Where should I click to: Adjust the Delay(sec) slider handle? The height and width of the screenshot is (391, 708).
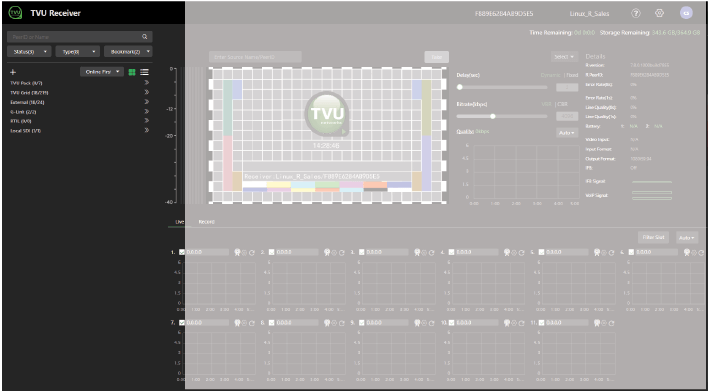pyautogui.click(x=460, y=87)
